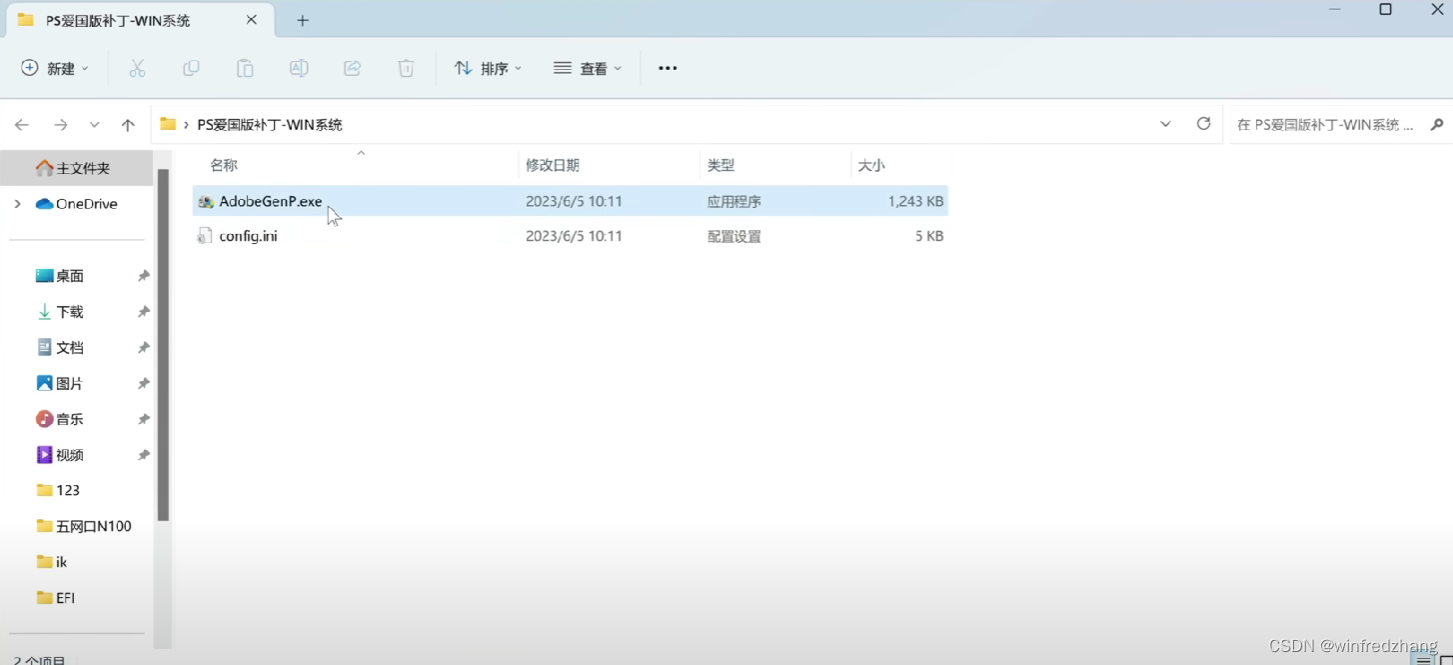Open 下载 in sidebar
The height and width of the screenshot is (665, 1453).
70,312
